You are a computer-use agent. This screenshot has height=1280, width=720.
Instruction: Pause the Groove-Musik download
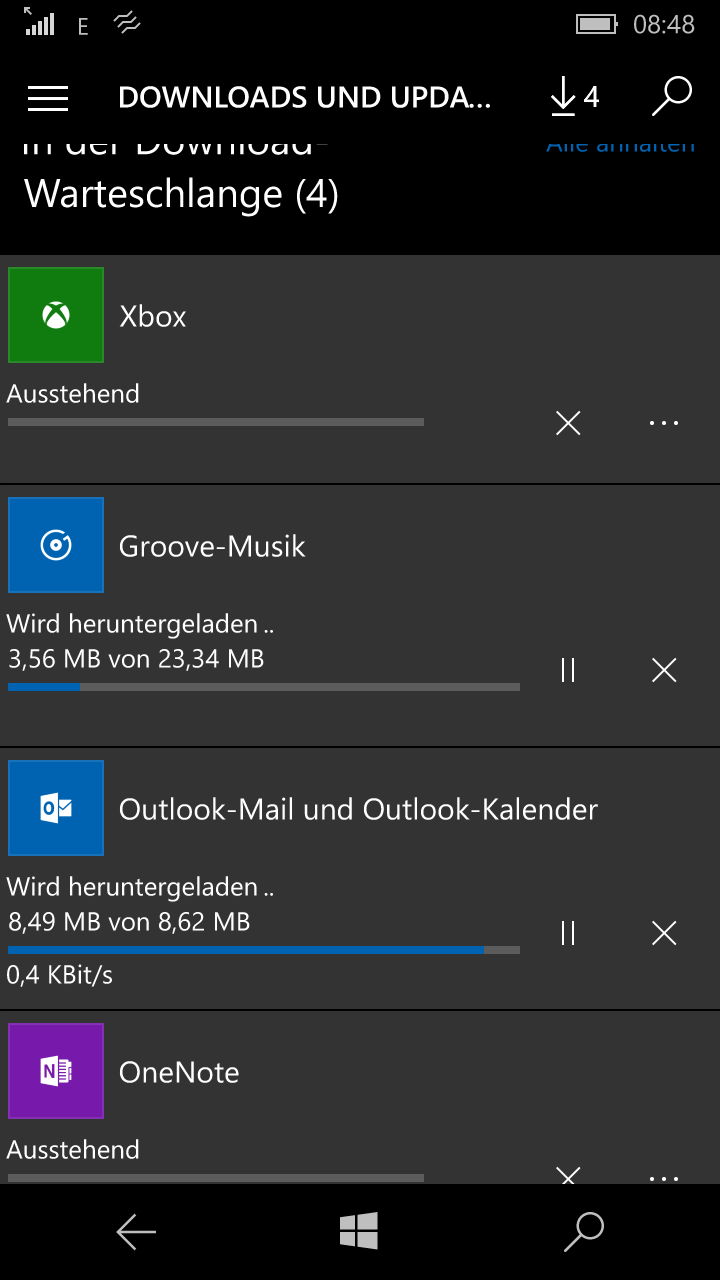pyautogui.click(x=568, y=670)
